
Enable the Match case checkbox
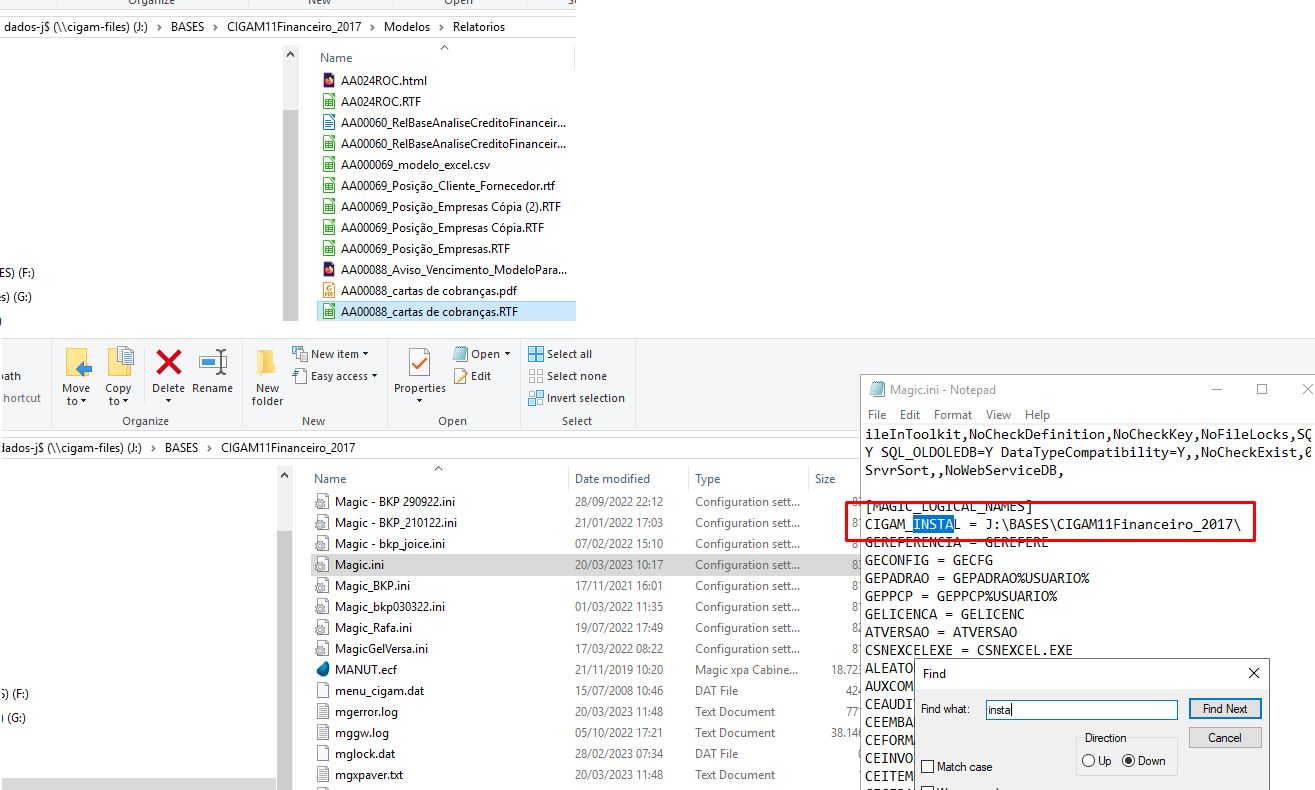pyautogui.click(x=927, y=767)
